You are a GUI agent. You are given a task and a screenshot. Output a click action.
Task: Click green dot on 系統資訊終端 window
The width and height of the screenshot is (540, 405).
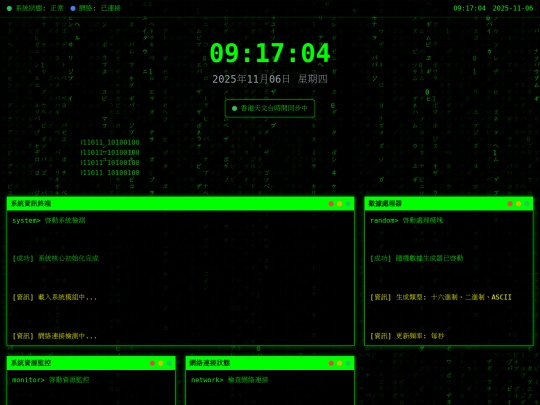point(348,204)
